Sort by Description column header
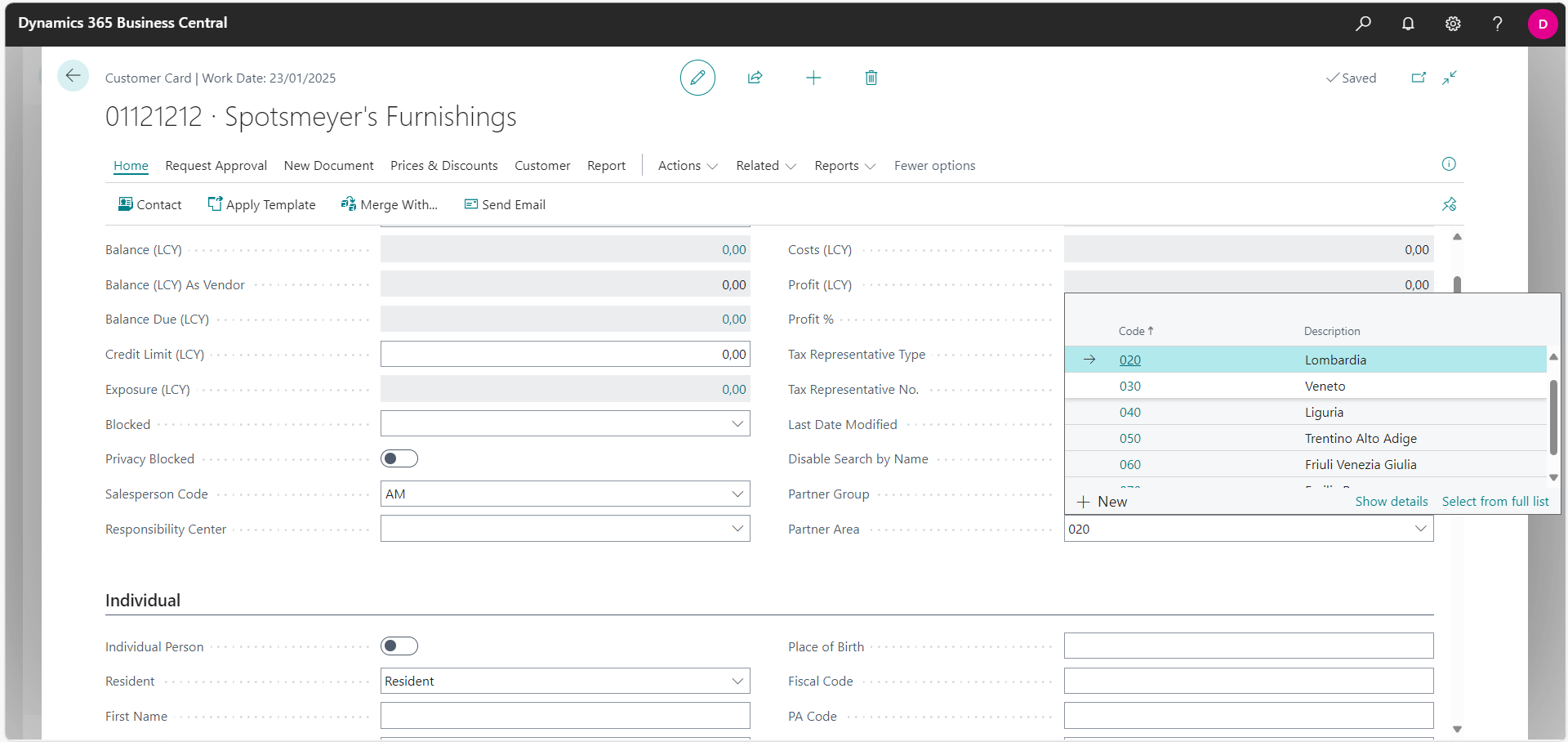The width and height of the screenshot is (1568, 742). pyautogui.click(x=1332, y=331)
